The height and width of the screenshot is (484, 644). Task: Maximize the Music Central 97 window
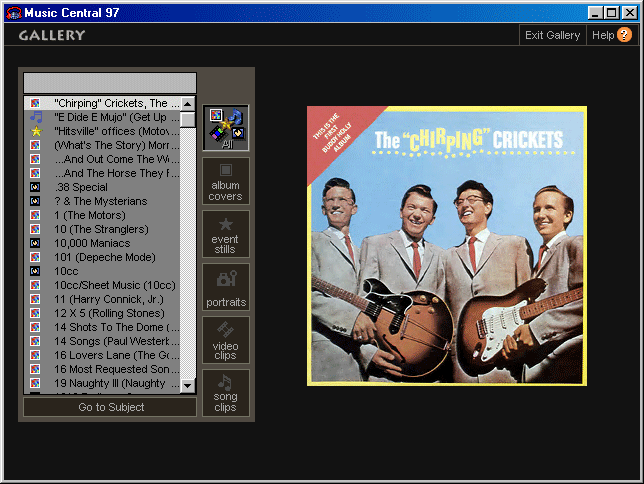(612, 13)
